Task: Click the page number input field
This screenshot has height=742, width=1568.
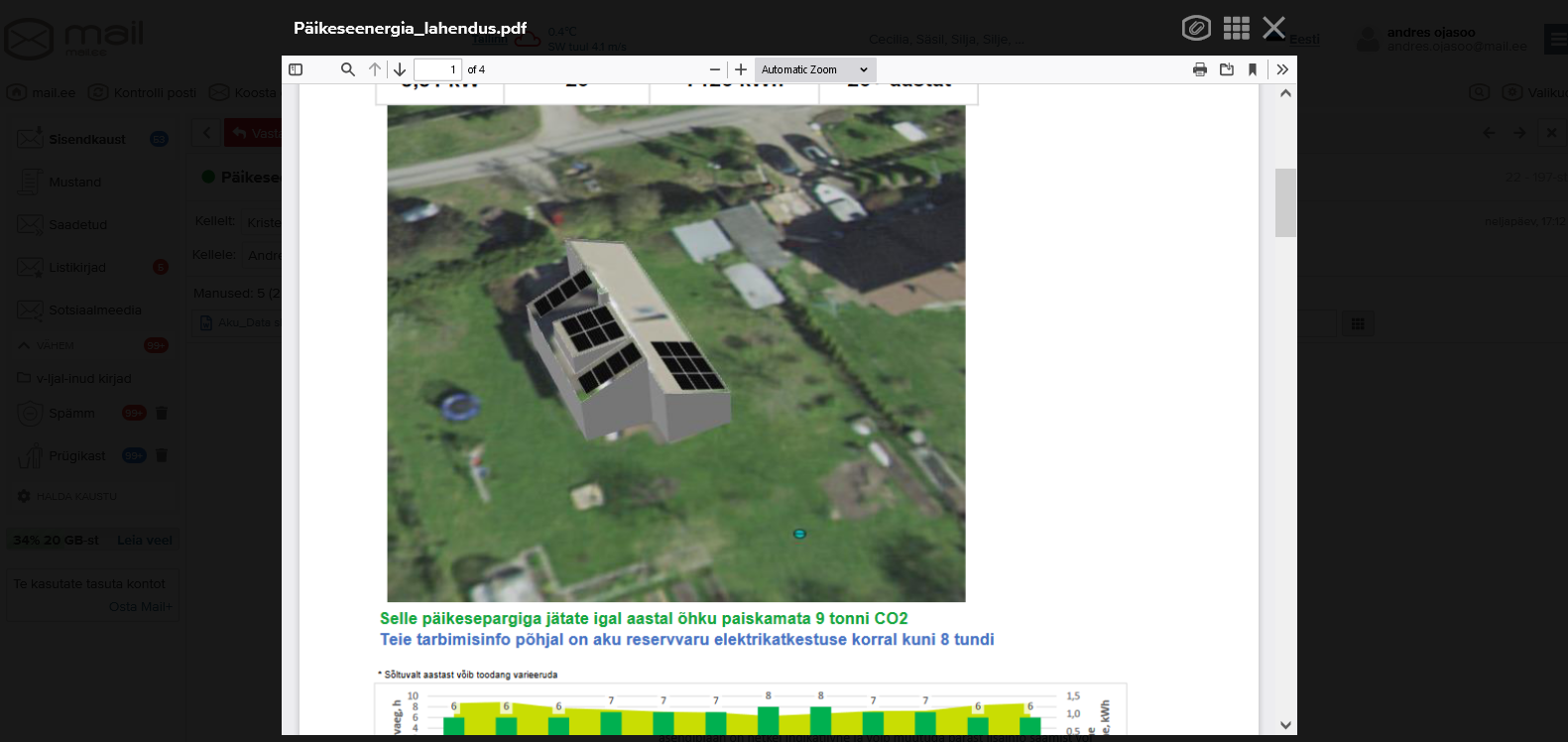Action: tap(437, 69)
